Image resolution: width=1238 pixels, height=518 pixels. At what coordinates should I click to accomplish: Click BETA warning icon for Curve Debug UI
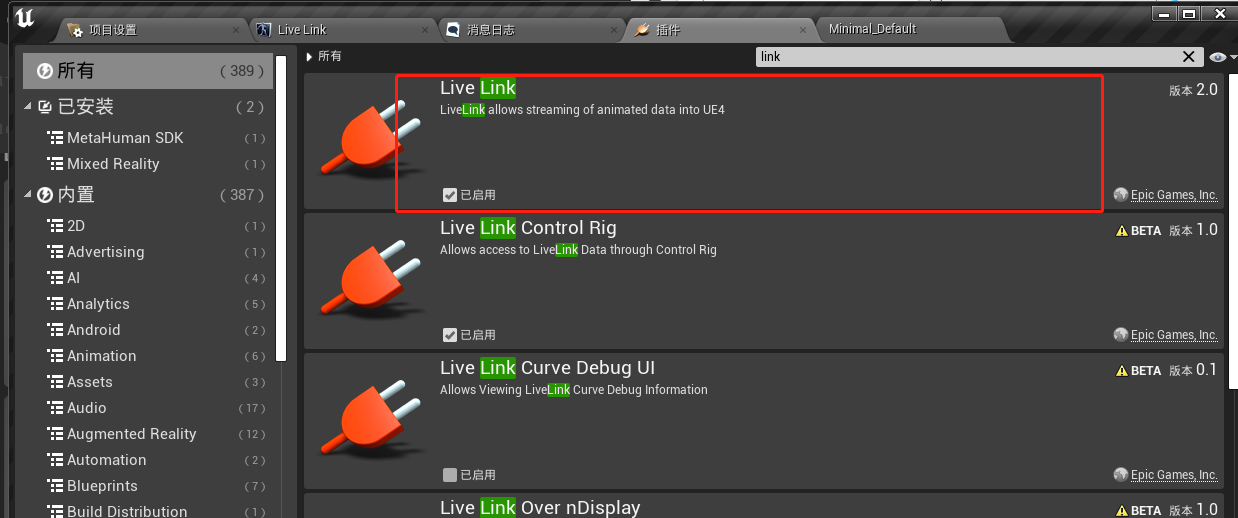coord(1122,370)
